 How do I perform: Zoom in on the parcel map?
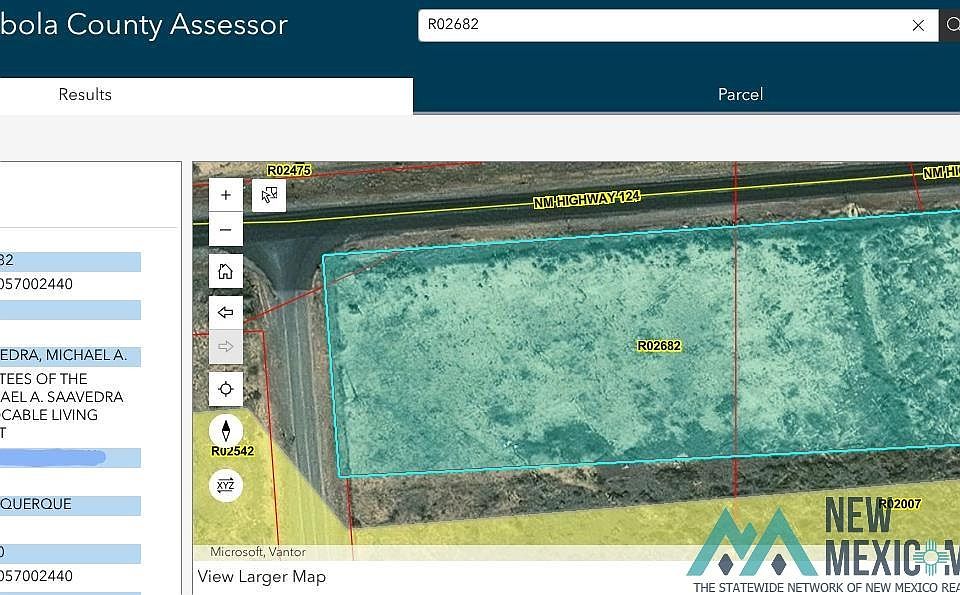[x=226, y=195]
